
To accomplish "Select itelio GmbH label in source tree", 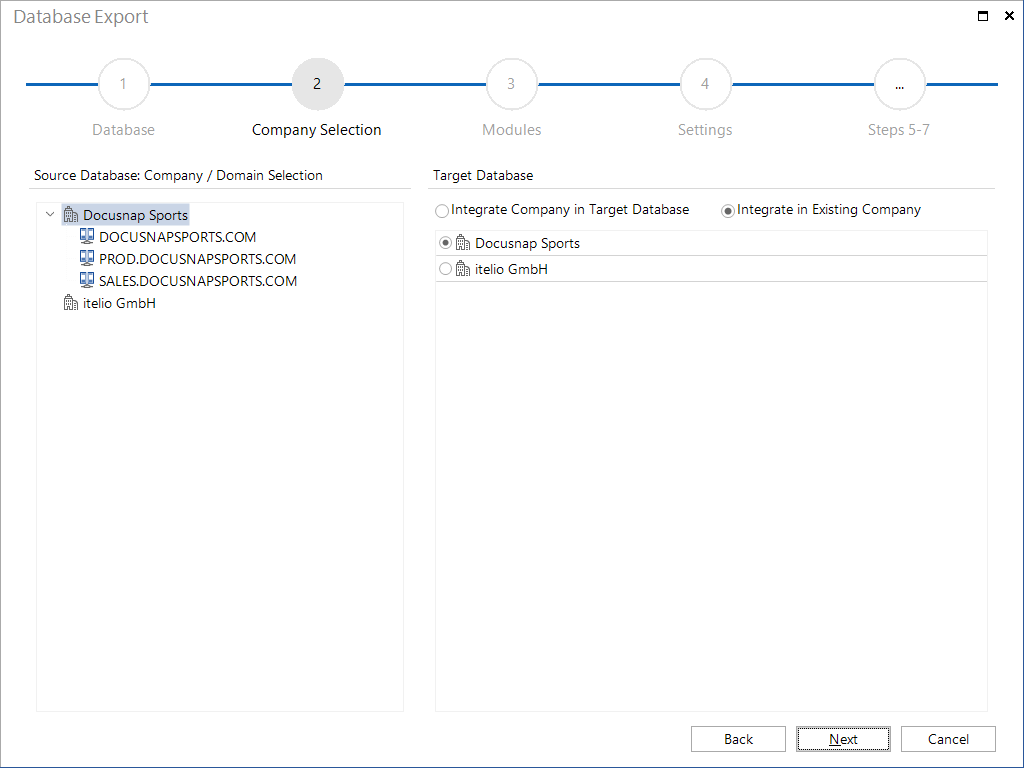I will [x=119, y=303].
